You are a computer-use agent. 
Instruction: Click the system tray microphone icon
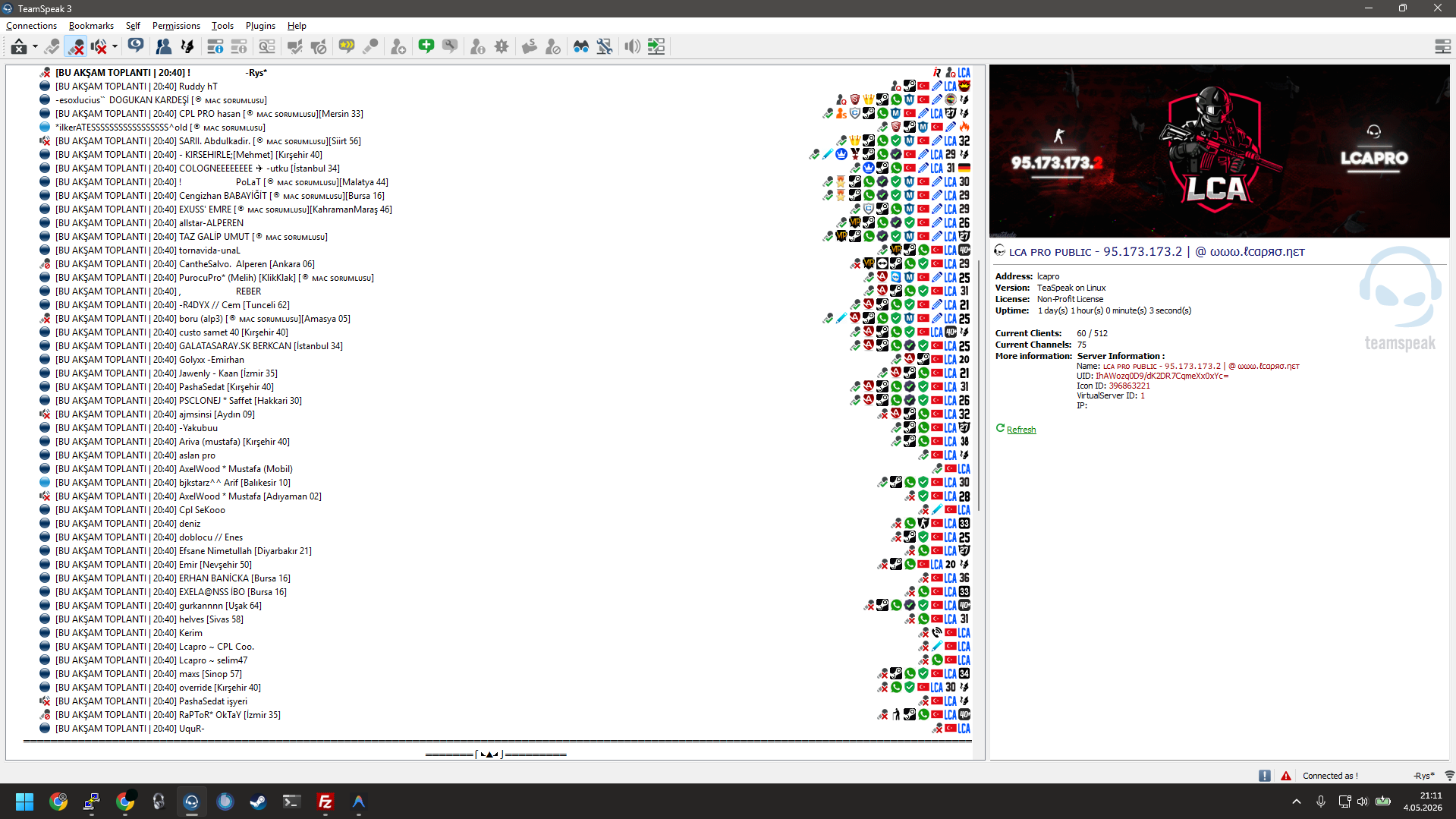1321,802
